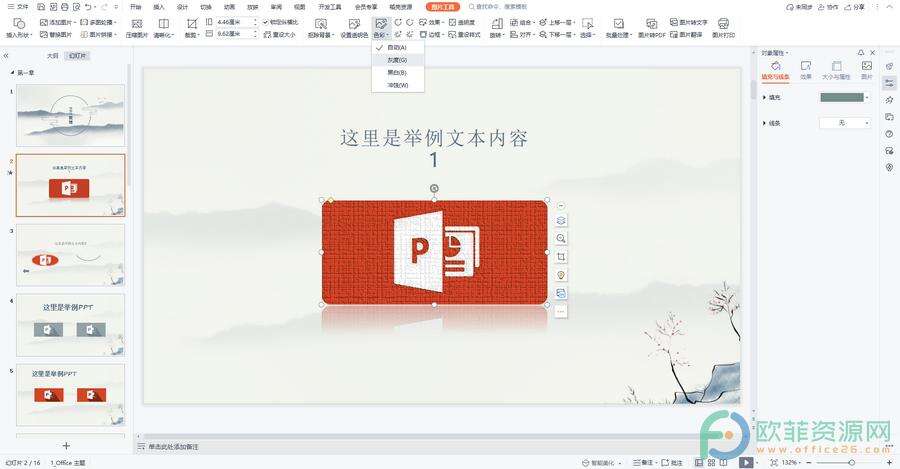Select Grayscale (灰度) color option
Image resolution: width=900 pixels, height=469 pixels.
(398, 60)
